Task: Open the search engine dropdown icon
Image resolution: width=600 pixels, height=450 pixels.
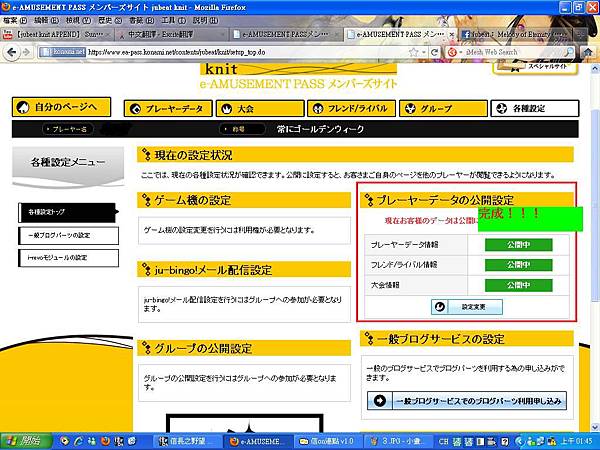Action: pyautogui.click(x=454, y=52)
